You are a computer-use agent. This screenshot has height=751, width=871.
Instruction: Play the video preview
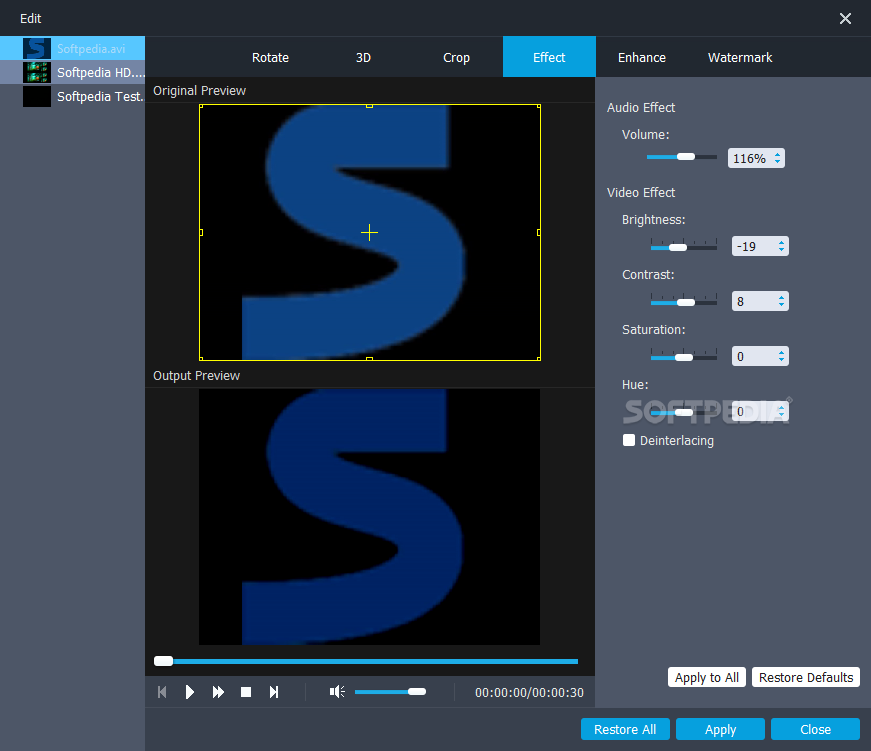189,692
